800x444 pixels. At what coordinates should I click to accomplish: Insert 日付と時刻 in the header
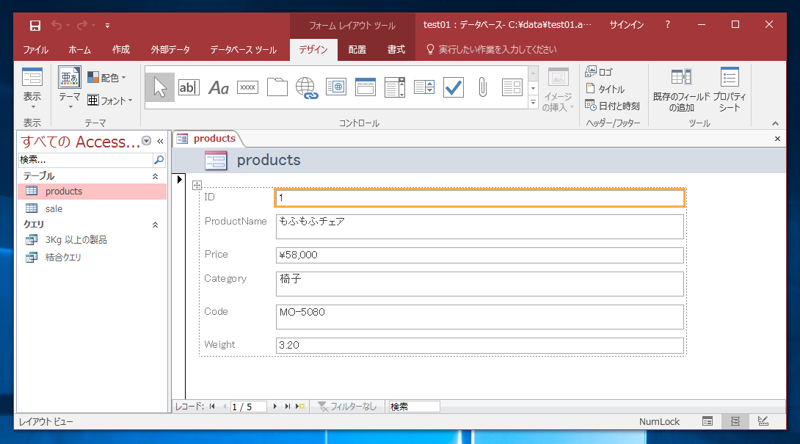[x=612, y=106]
